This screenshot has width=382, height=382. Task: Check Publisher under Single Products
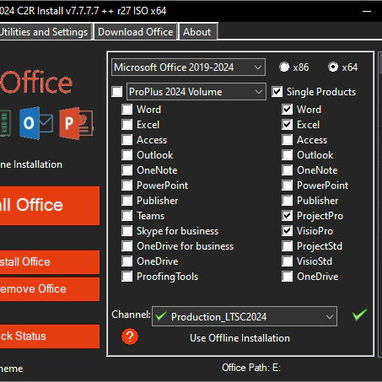pos(287,200)
